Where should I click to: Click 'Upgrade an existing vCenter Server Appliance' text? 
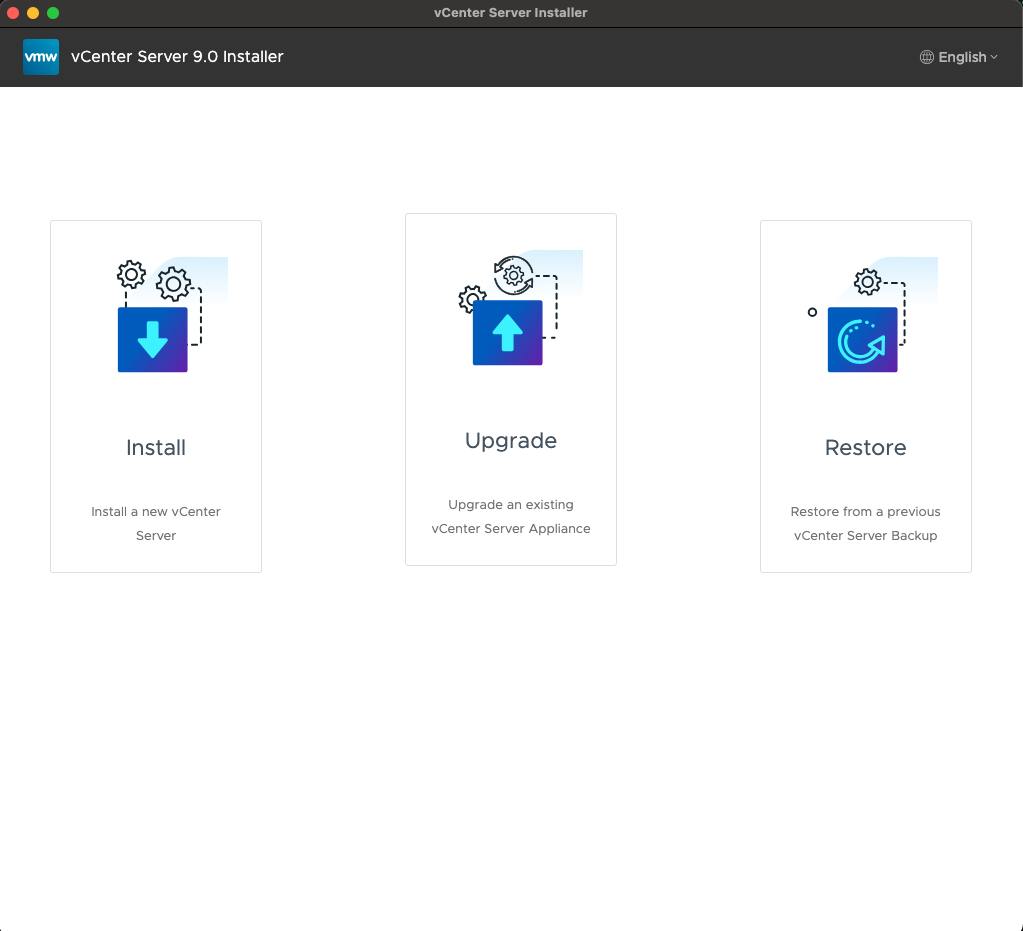[x=511, y=516]
